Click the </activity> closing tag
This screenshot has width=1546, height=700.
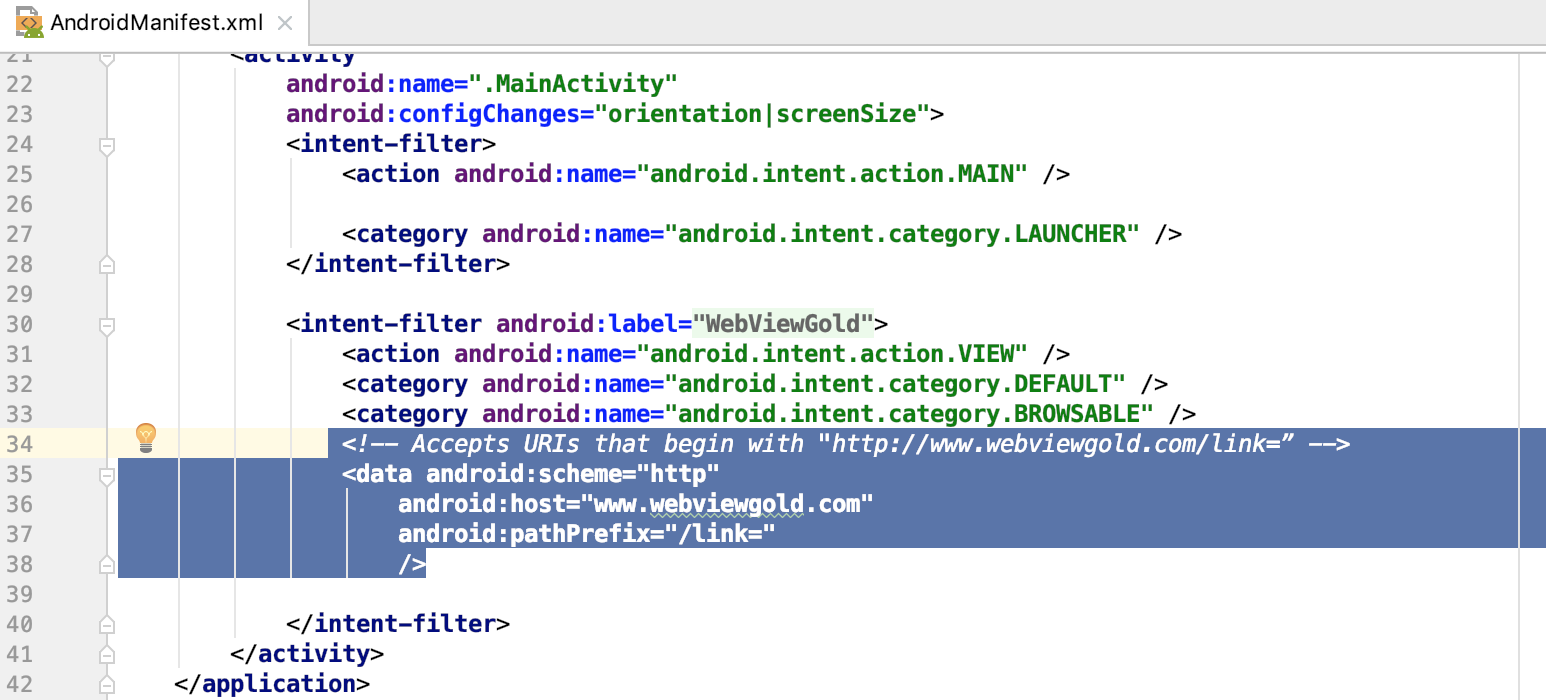click(x=307, y=653)
